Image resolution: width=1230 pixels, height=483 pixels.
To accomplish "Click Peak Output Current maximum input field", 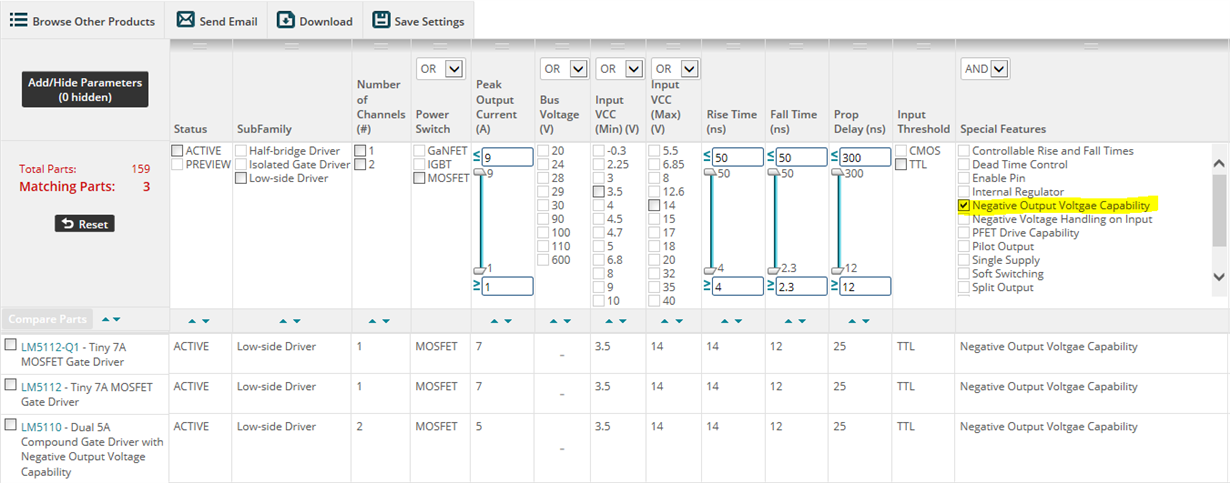I will coord(506,157).
